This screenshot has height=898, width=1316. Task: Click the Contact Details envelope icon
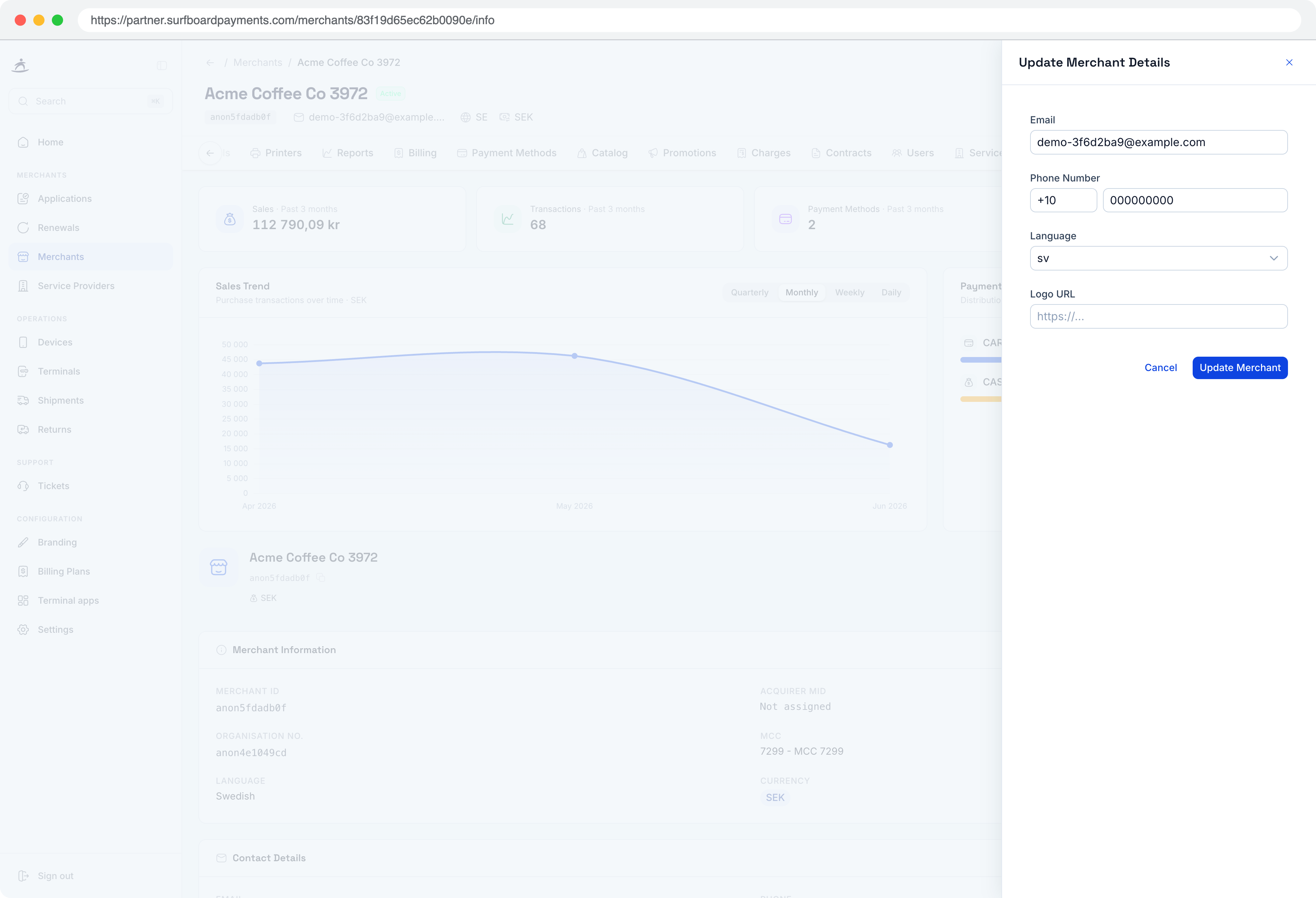coord(221,858)
